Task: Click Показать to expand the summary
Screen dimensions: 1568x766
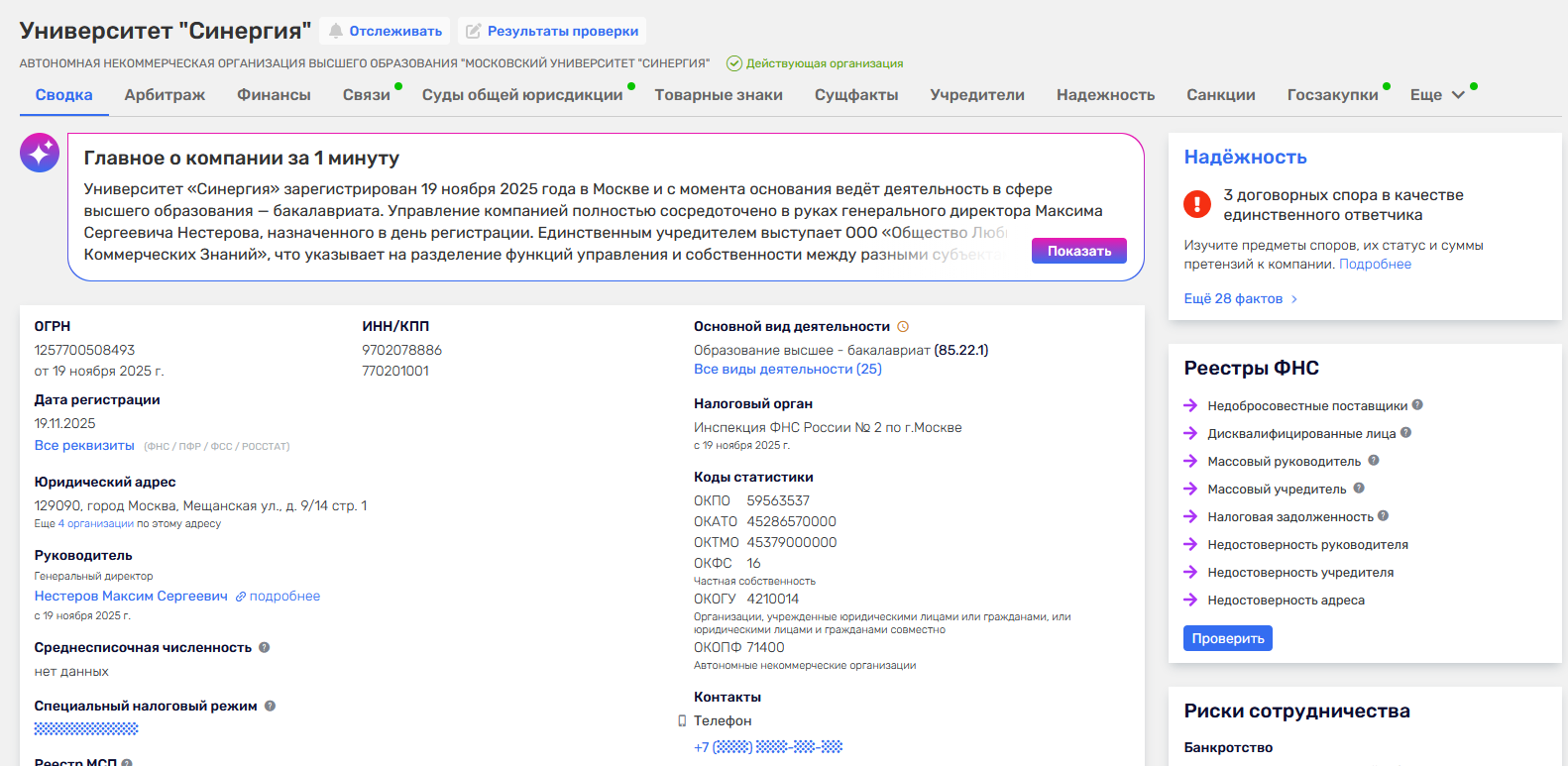Action: pos(1079,251)
